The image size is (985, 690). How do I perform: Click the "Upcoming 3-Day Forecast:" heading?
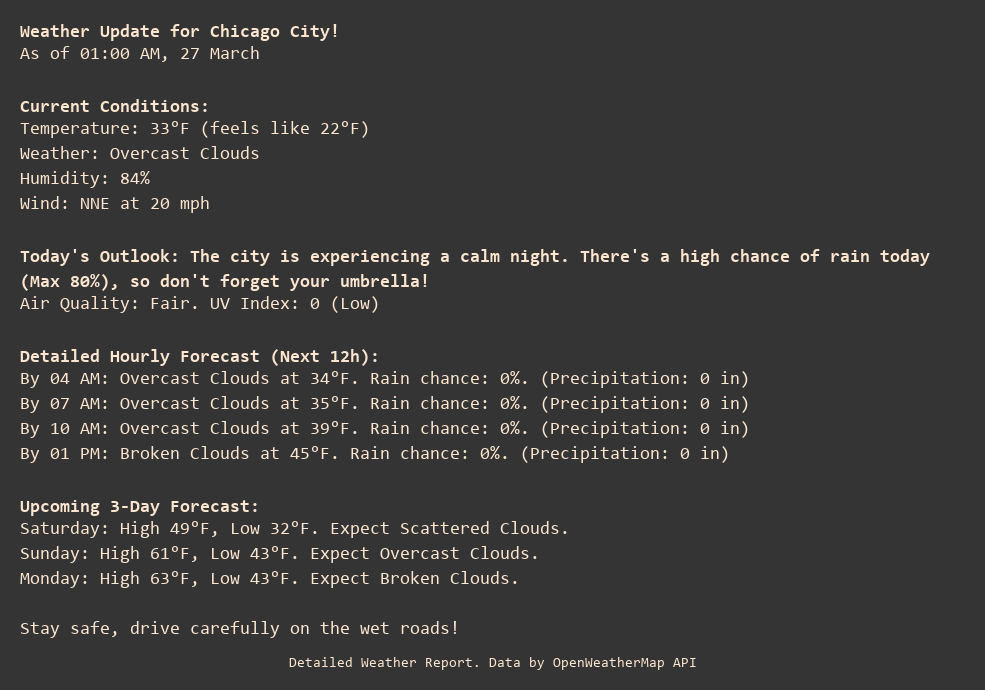(139, 506)
